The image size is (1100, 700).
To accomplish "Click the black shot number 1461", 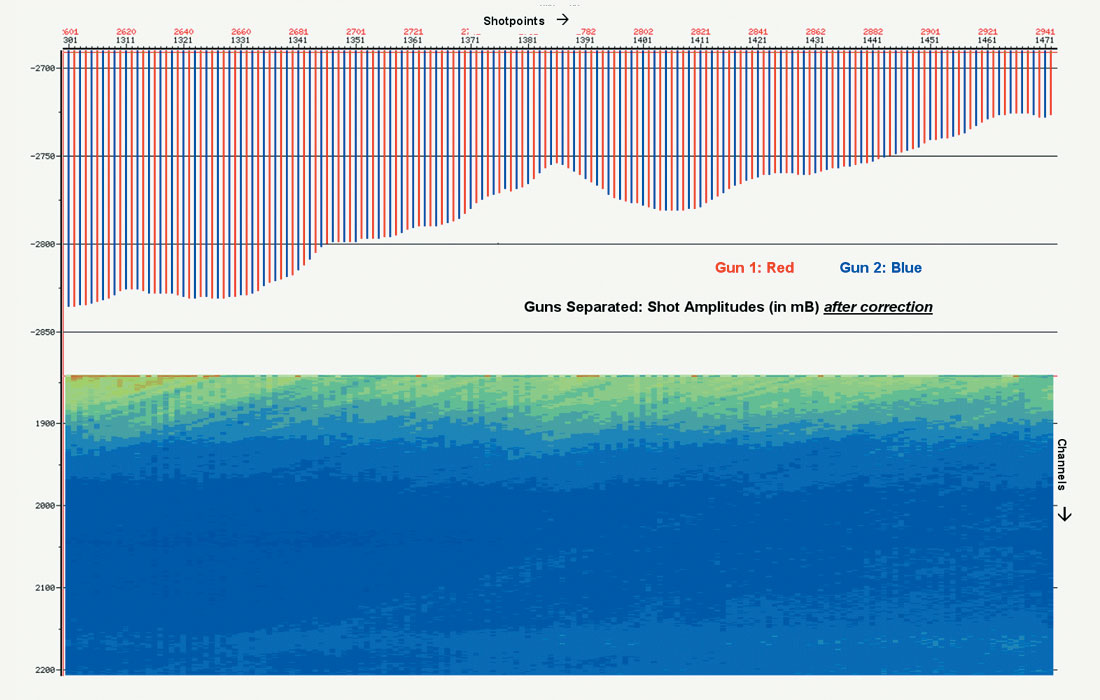I will coord(987,40).
